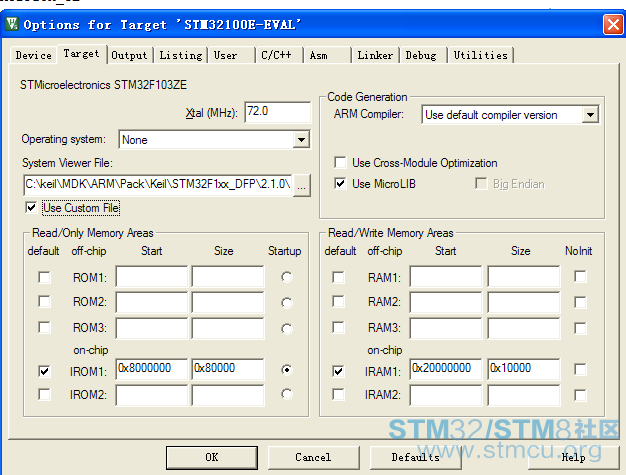The height and width of the screenshot is (475, 626).
Task: Toggle the IROM1 default checkbox
Action: click(x=44, y=371)
